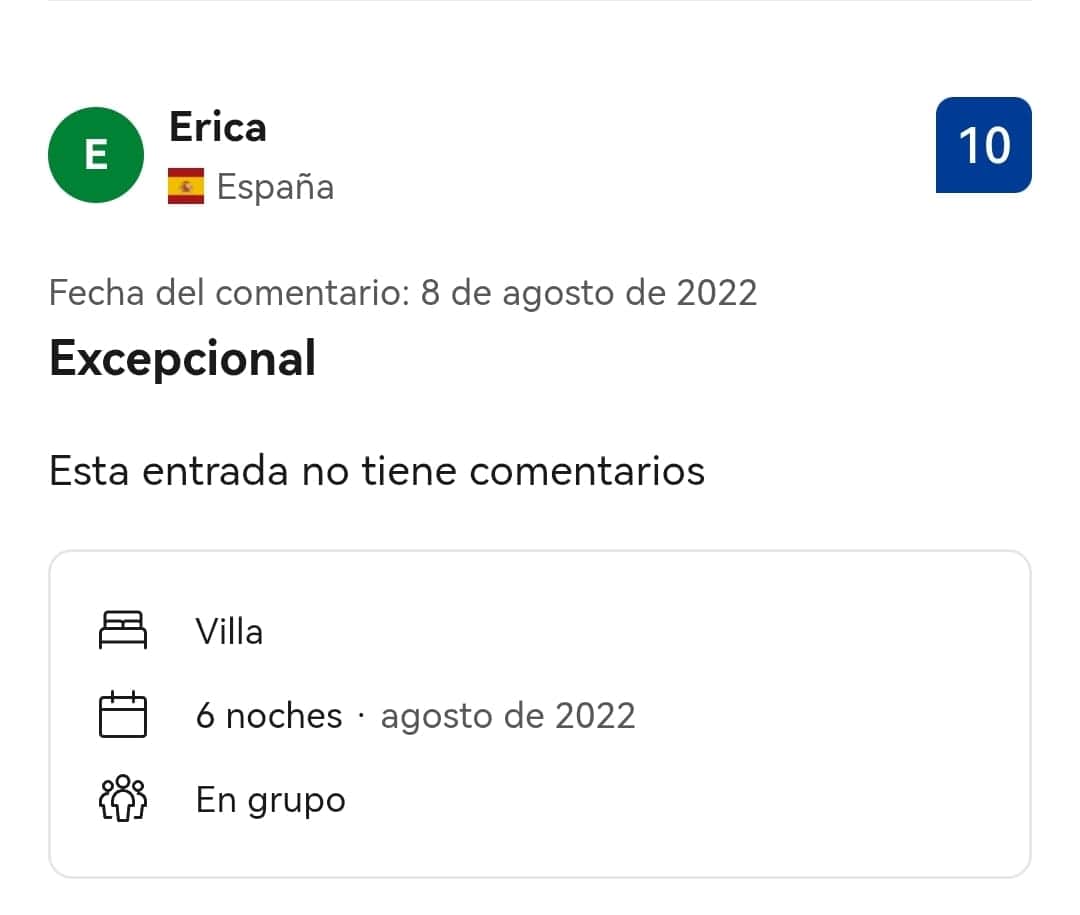The width and height of the screenshot is (1080, 915).
Task: Click the Fecha del comentario label
Action: click(229, 293)
